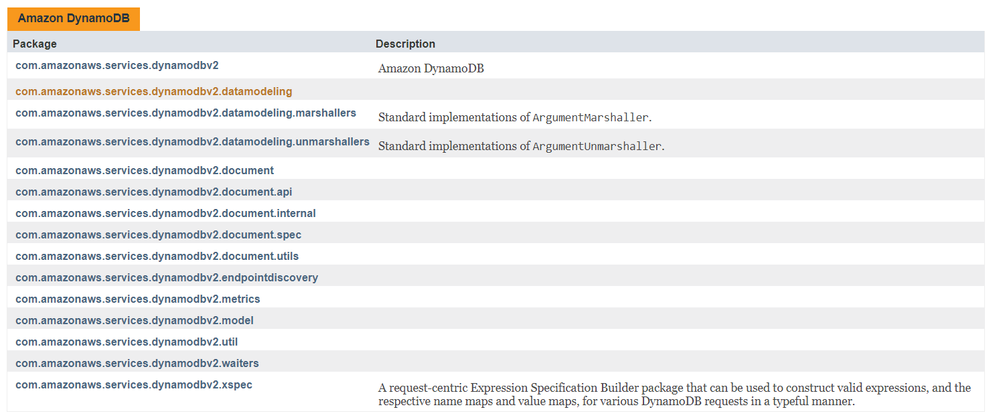The width and height of the screenshot is (999, 420).
Task: Click the ArgumentMarshaller code text
Action: (591, 118)
